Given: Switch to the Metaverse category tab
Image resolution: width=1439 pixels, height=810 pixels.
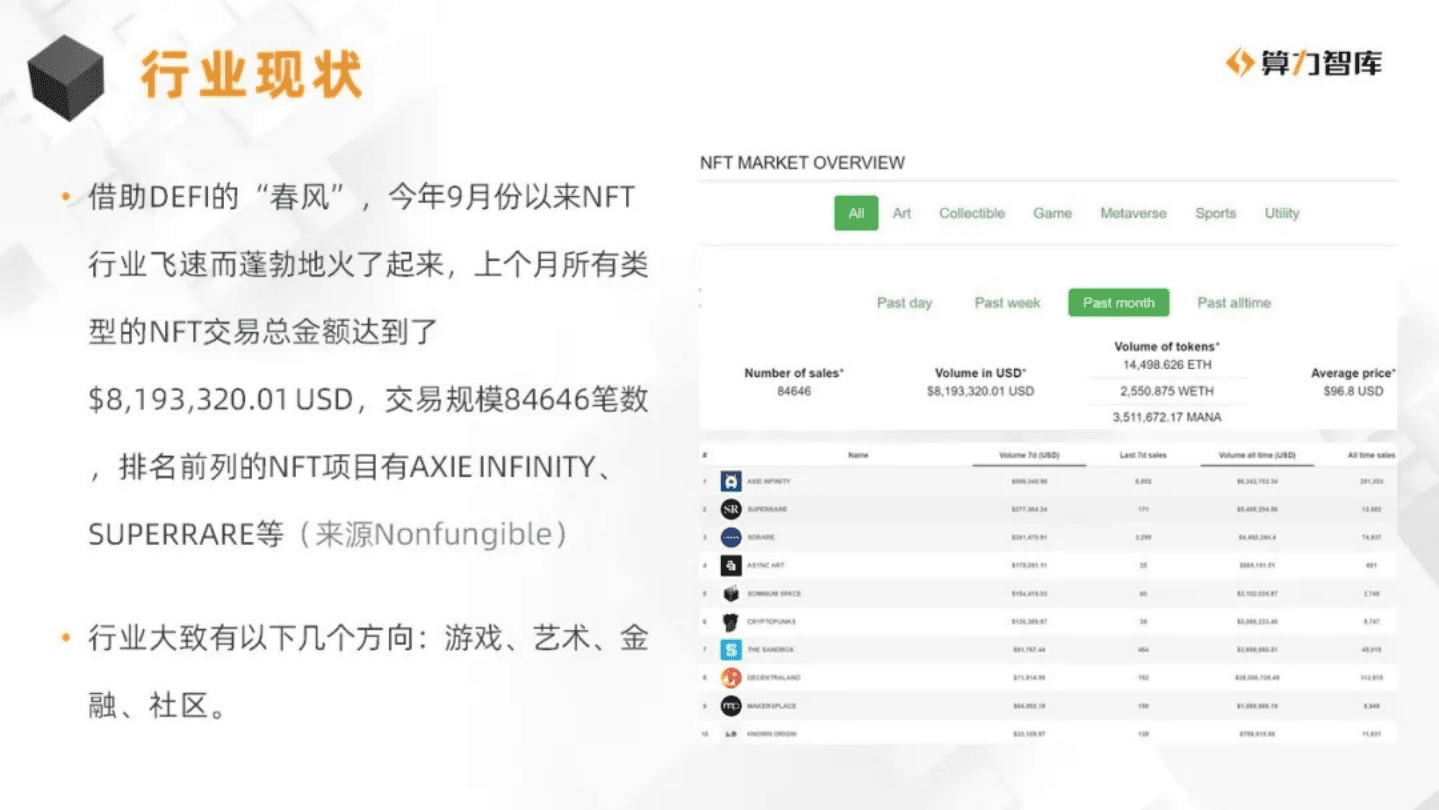Looking at the screenshot, I should pyautogui.click(x=1132, y=213).
